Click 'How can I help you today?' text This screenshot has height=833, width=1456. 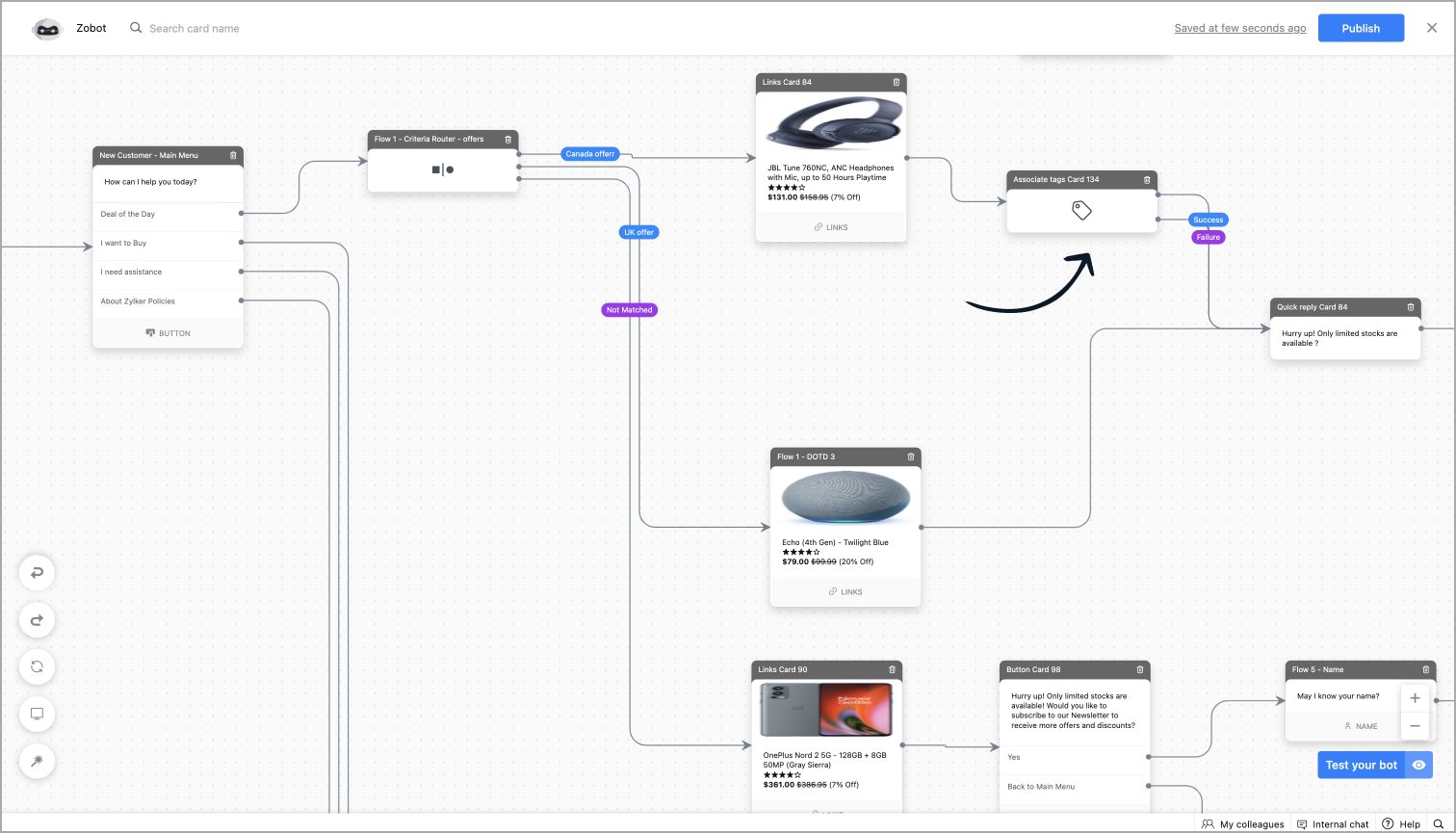(151, 182)
